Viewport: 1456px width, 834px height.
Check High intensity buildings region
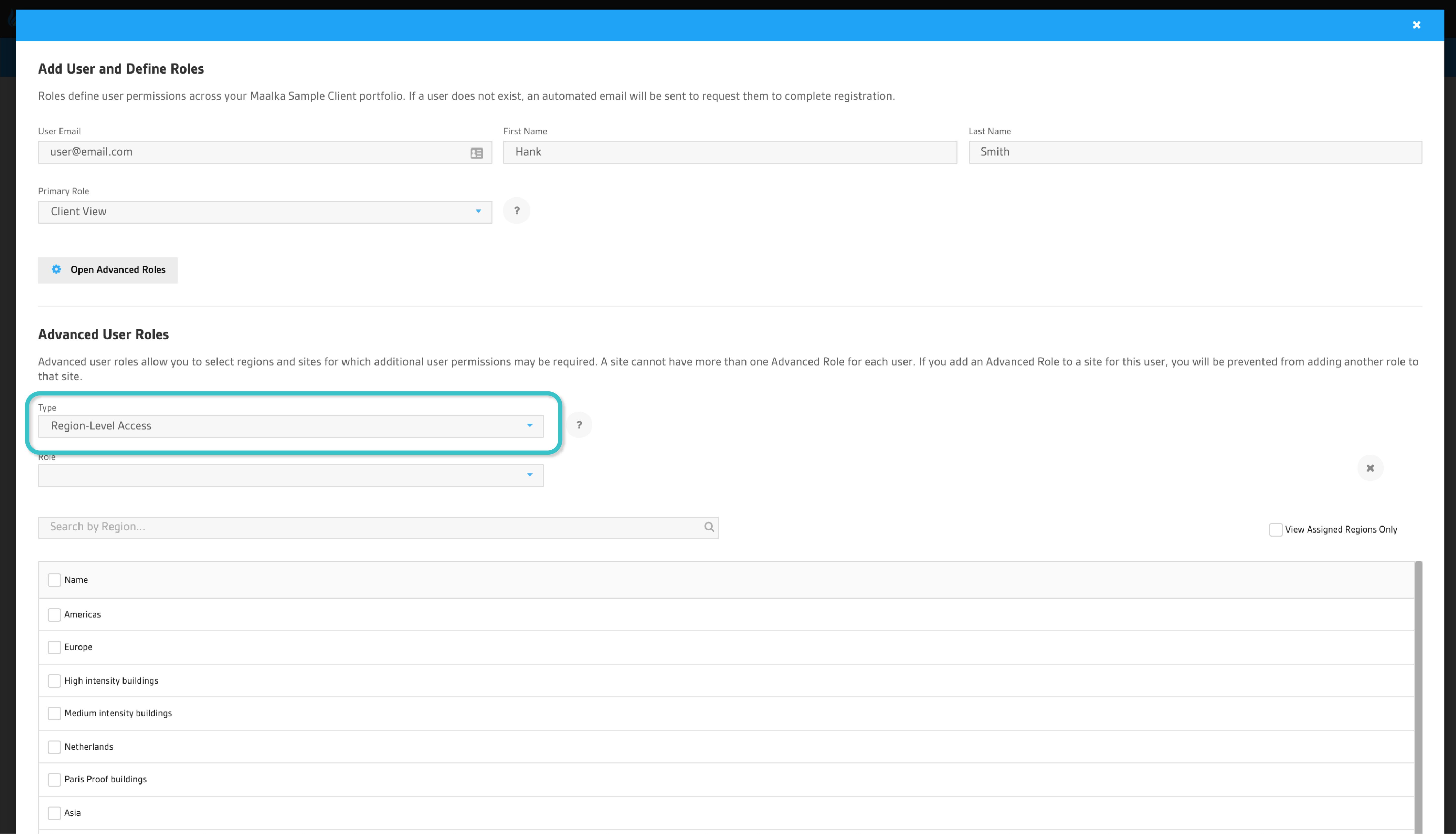click(x=54, y=681)
